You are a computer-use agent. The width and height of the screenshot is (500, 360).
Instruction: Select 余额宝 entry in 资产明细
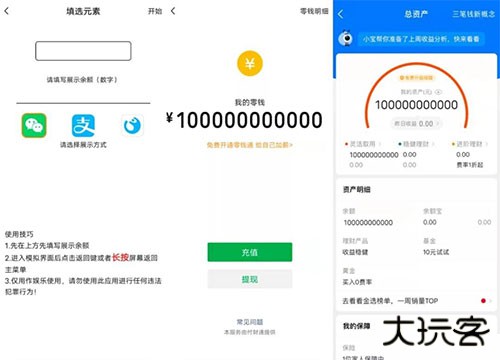click(432, 217)
